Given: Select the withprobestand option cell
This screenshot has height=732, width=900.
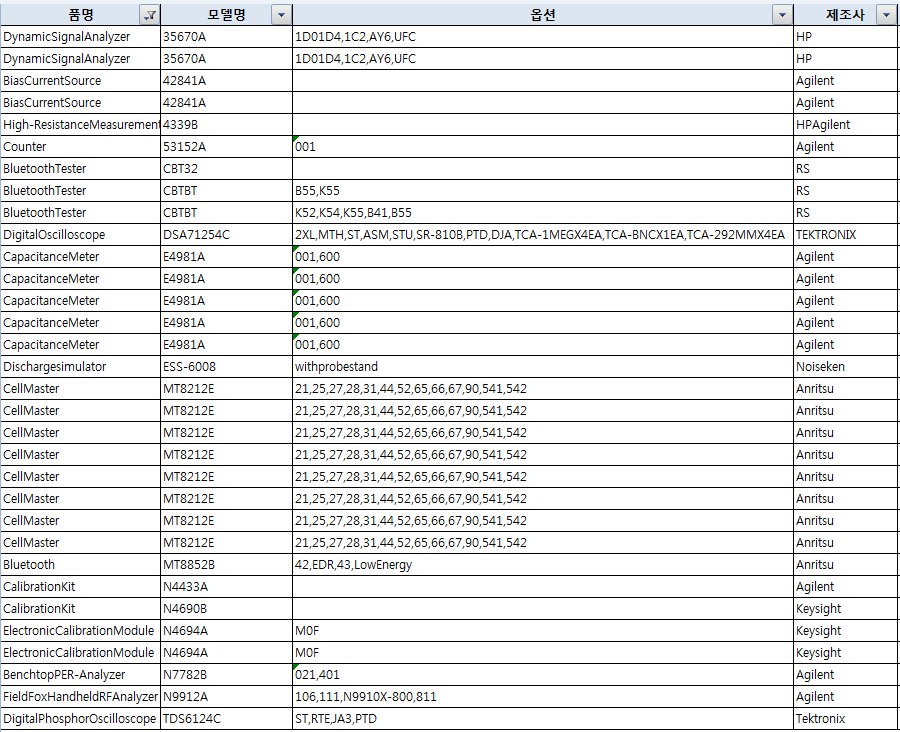Looking at the screenshot, I should (540, 367).
